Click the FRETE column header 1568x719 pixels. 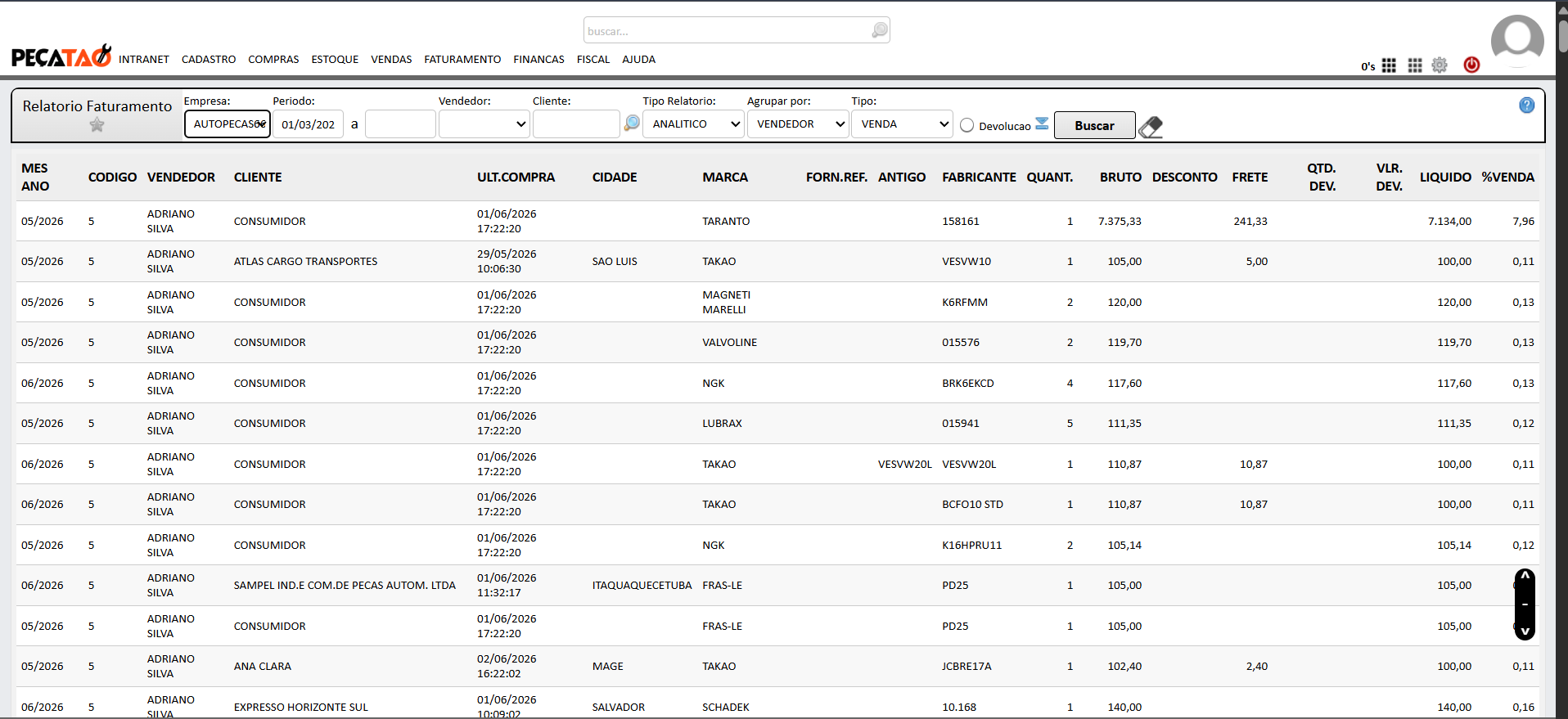1250,178
